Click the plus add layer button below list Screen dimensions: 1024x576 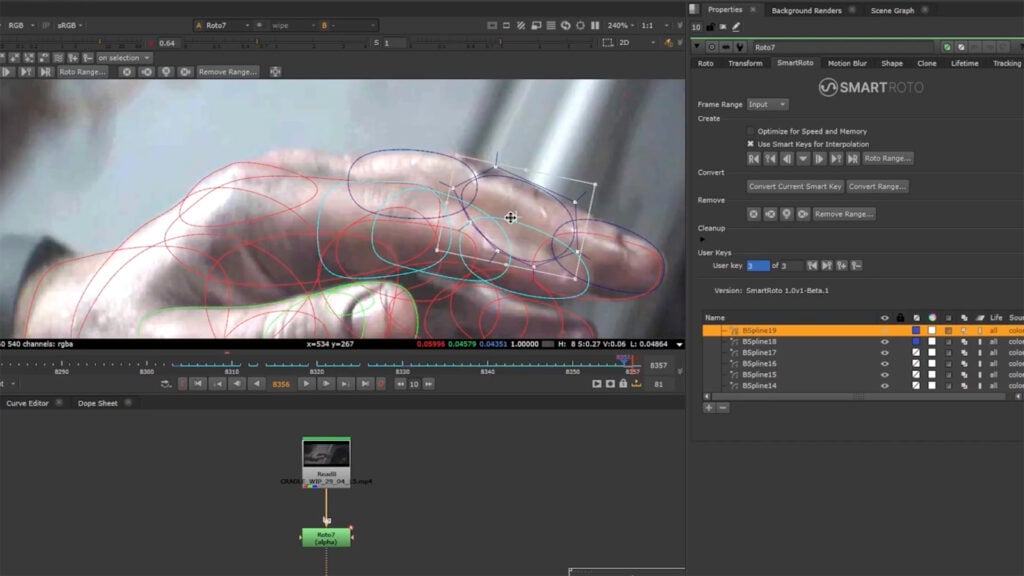click(x=709, y=408)
